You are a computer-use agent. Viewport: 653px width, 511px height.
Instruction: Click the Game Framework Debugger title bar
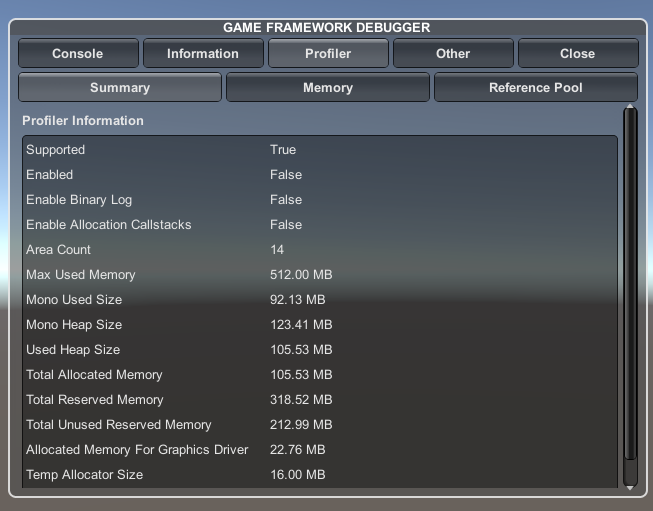pos(327,27)
